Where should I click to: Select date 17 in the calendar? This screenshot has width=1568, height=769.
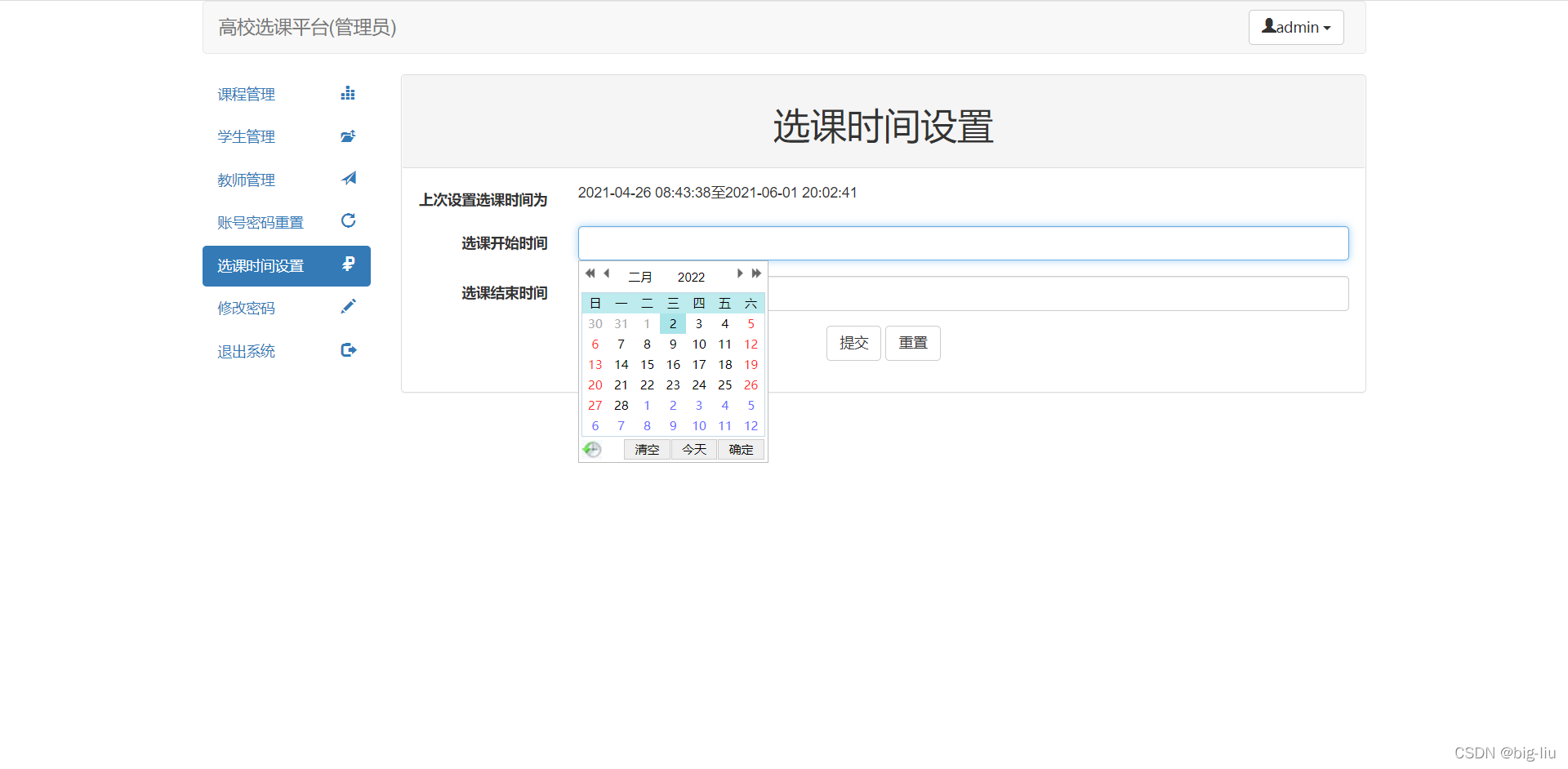pyautogui.click(x=699, y=365)
